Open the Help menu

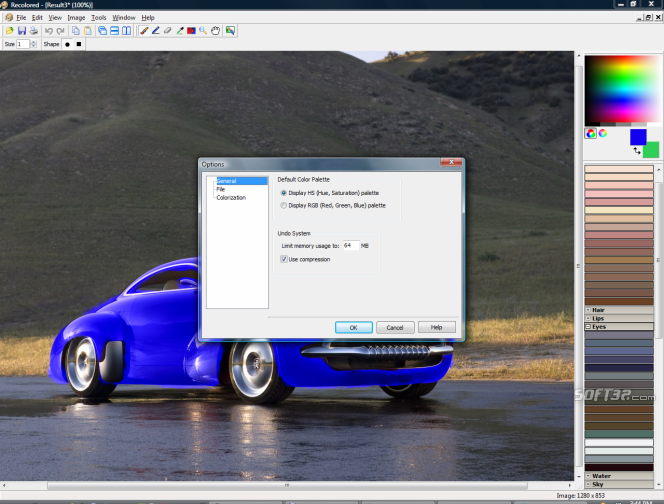[x=148, y=18]
